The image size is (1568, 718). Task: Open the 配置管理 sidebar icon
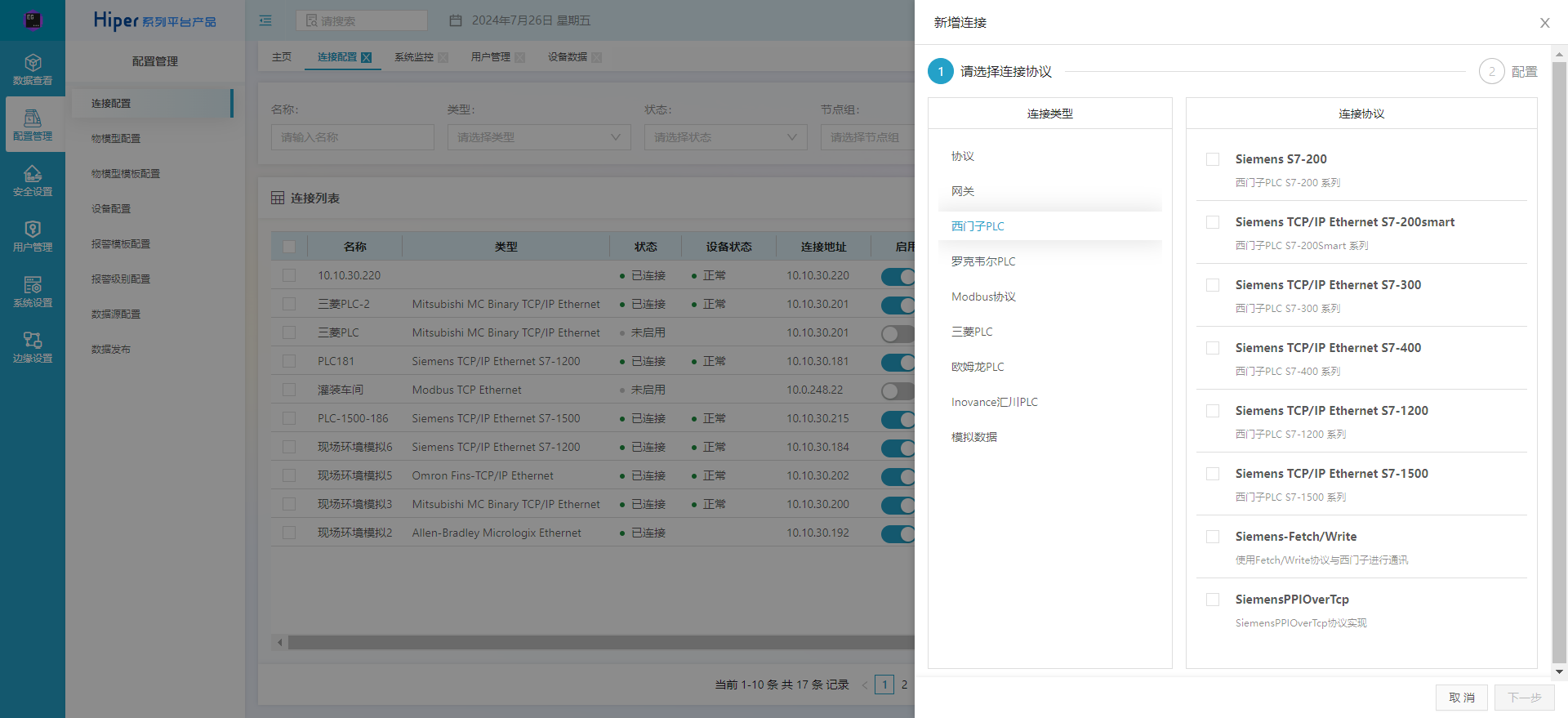tap(33, 124)
